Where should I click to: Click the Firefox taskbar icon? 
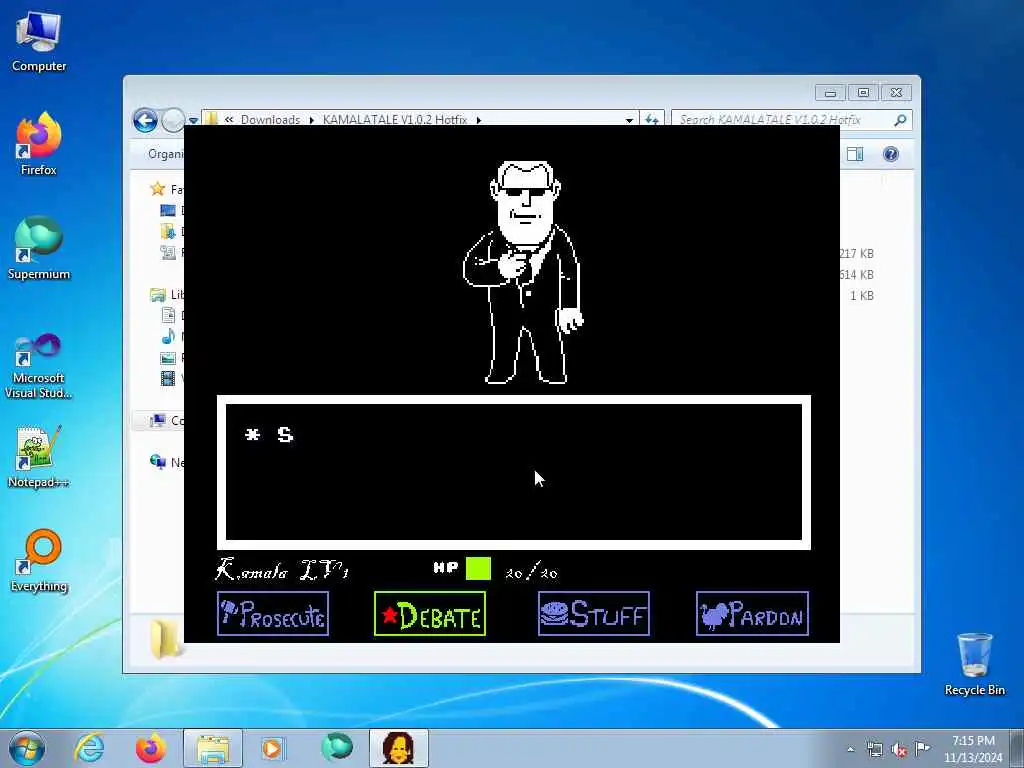(150, 748)
